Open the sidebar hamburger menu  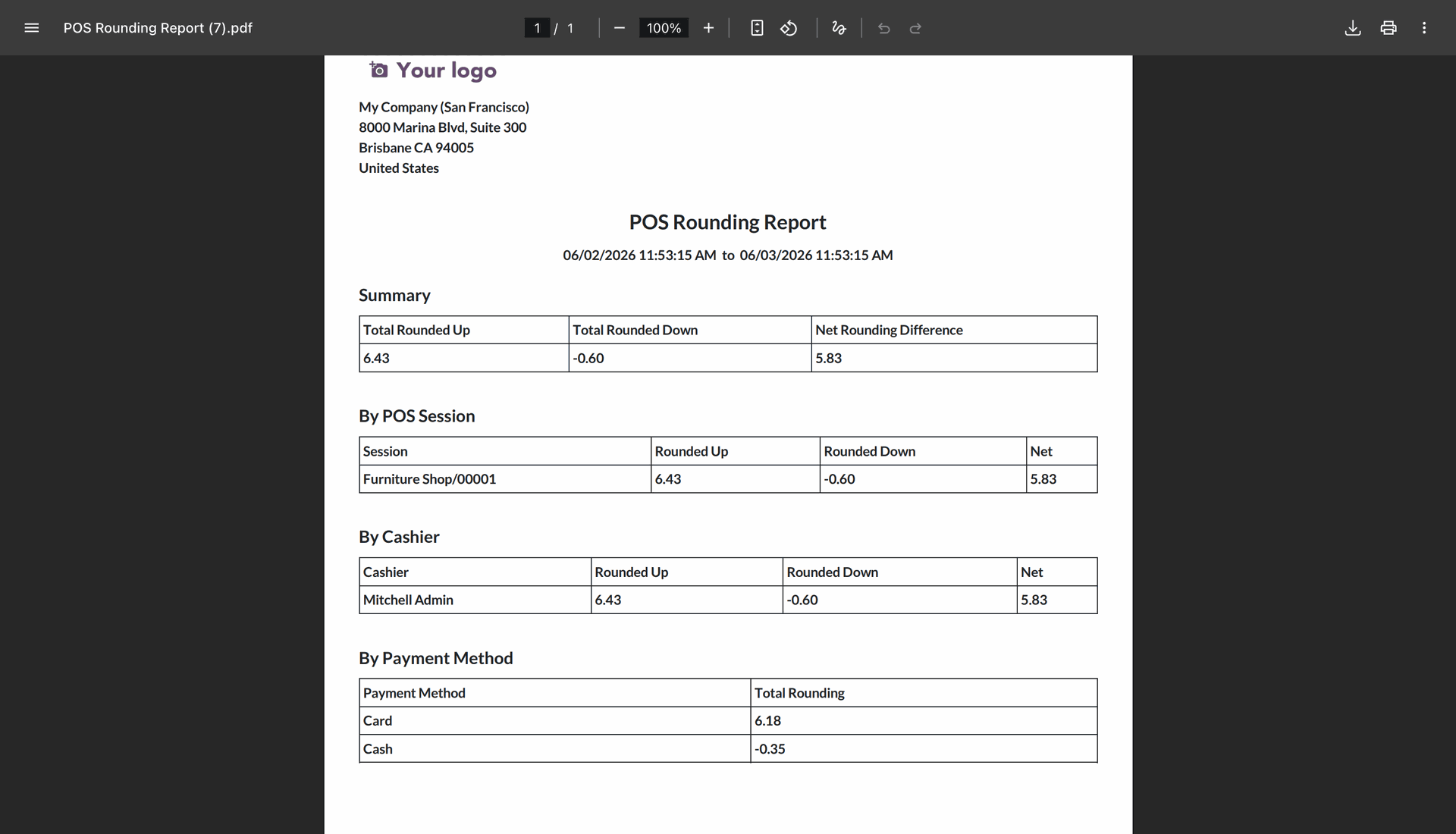[x=31, y=28]
